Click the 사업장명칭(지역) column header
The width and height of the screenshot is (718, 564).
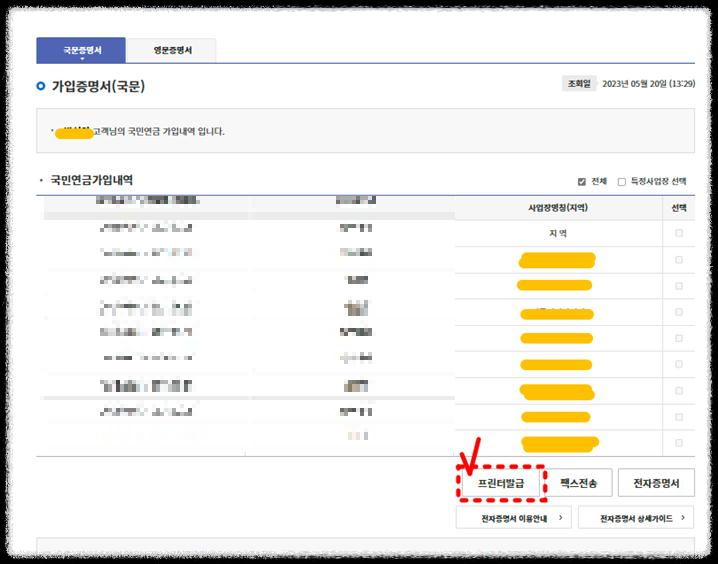[x=558, y=208]
